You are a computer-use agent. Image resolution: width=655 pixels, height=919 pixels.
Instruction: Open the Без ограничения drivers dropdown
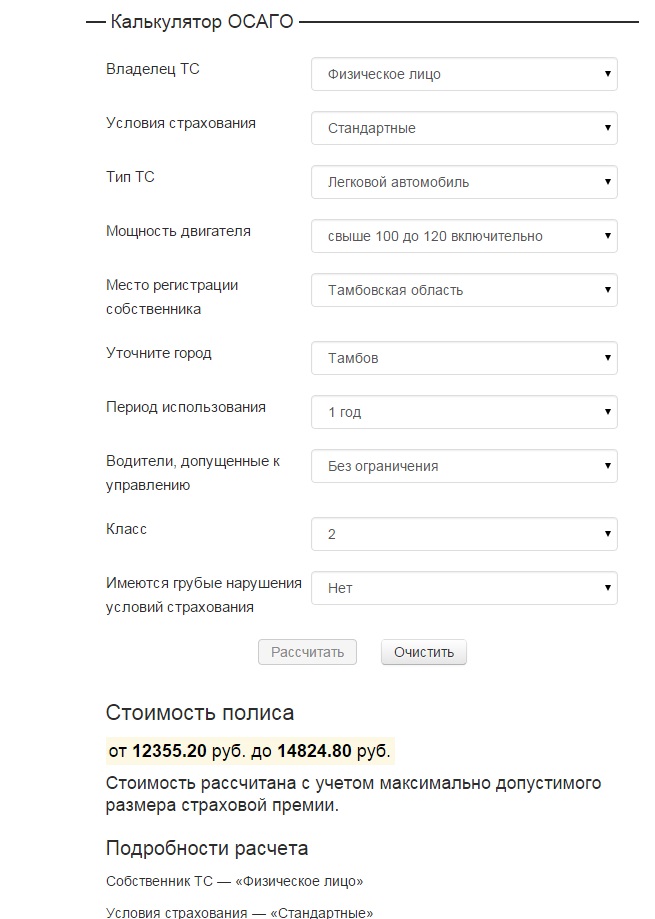coord(464,466)
